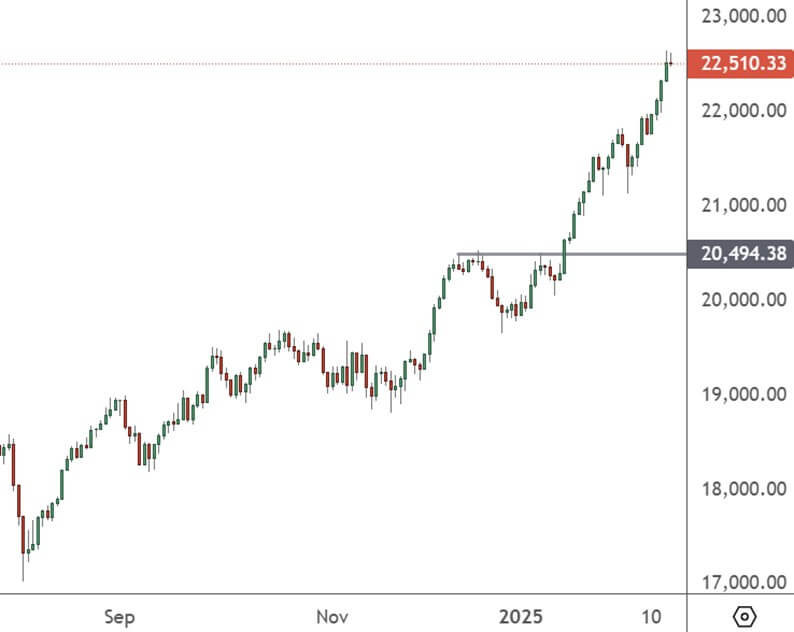Click the 18,000.00 price axis label

click(x=743, y=489)
